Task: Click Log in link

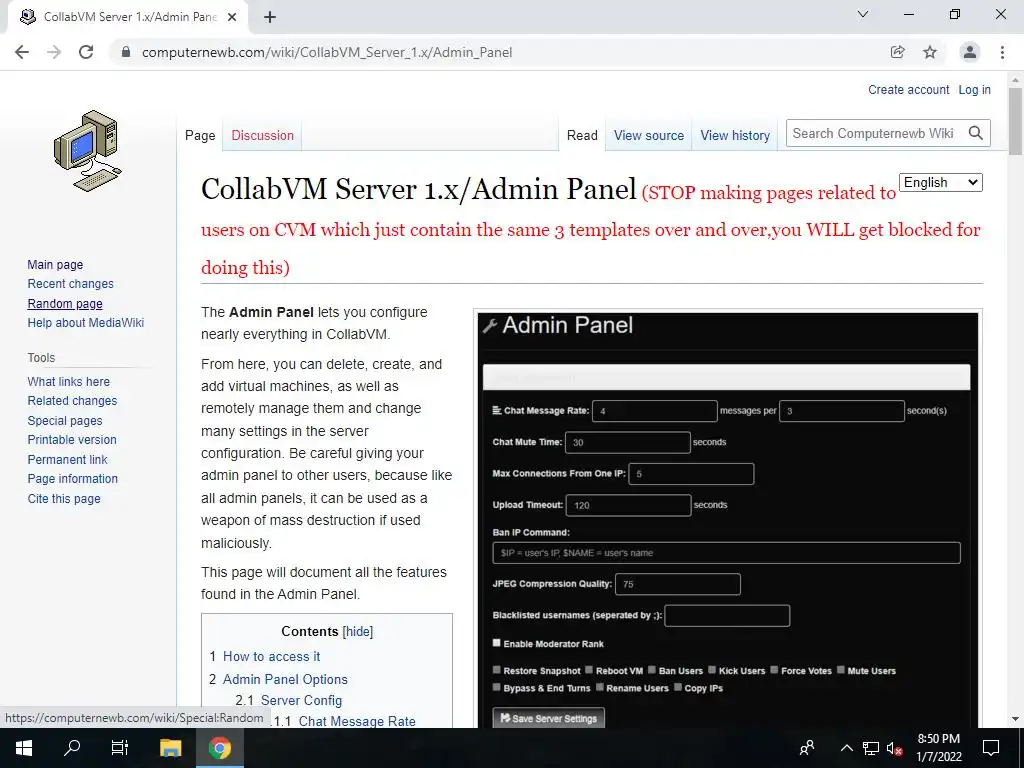Action: point(974,90)
